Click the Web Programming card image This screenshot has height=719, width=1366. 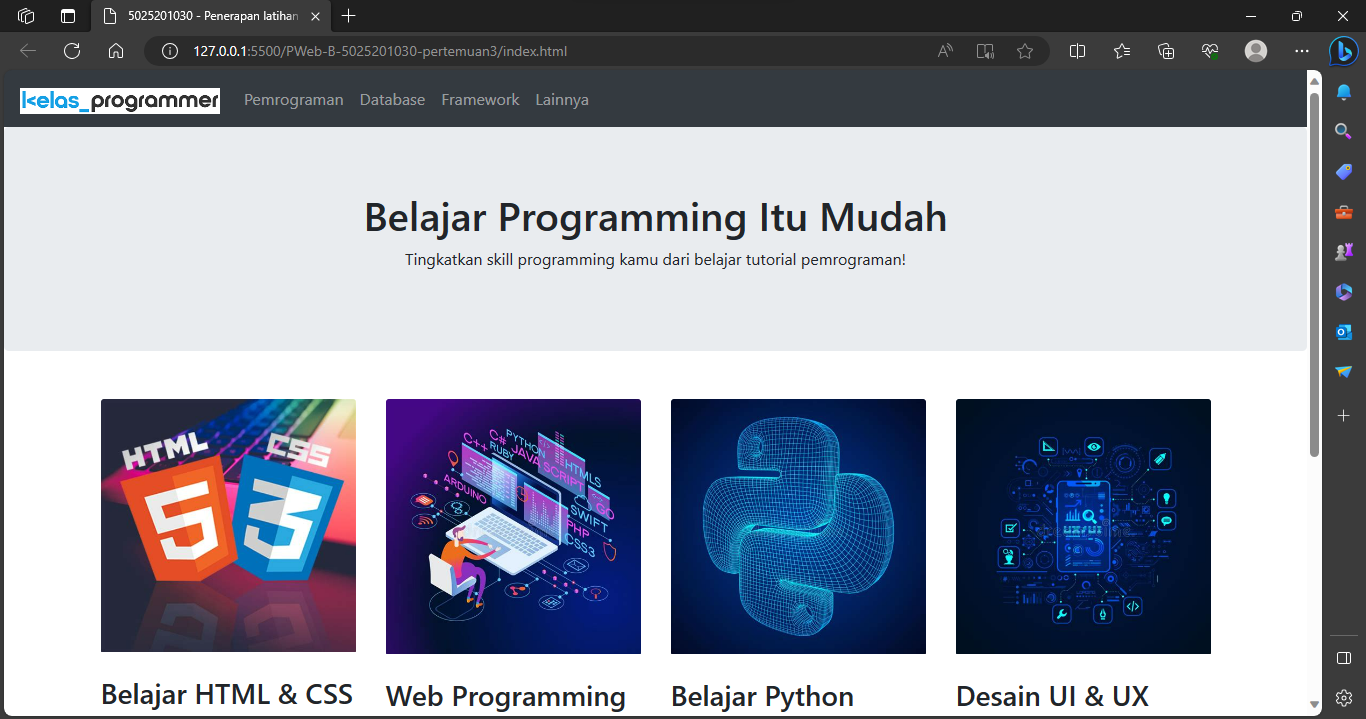pos(513,527)
